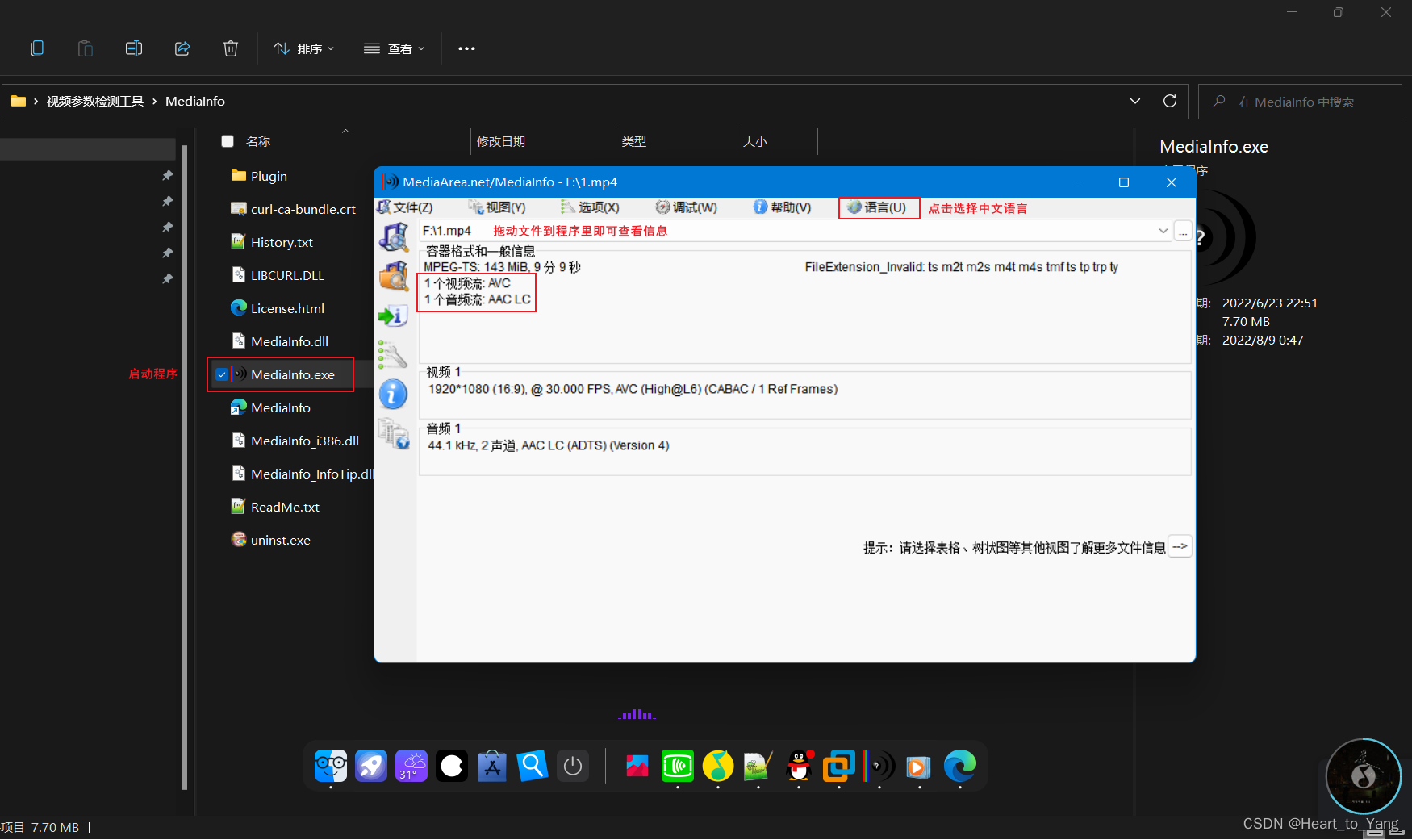Open the 选项(X) menu in MediaInfo
1412x840 pixels.
tap(591, 207)
